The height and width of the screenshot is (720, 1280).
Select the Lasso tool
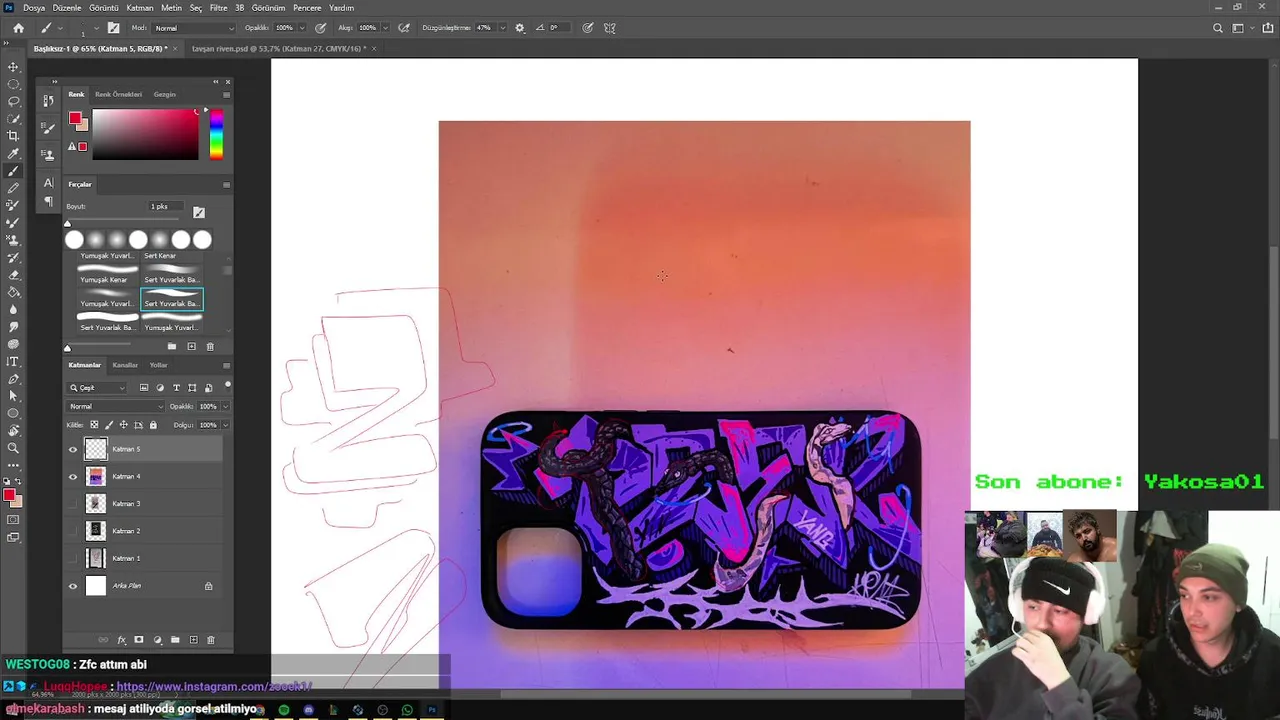[x=13, y=101]
